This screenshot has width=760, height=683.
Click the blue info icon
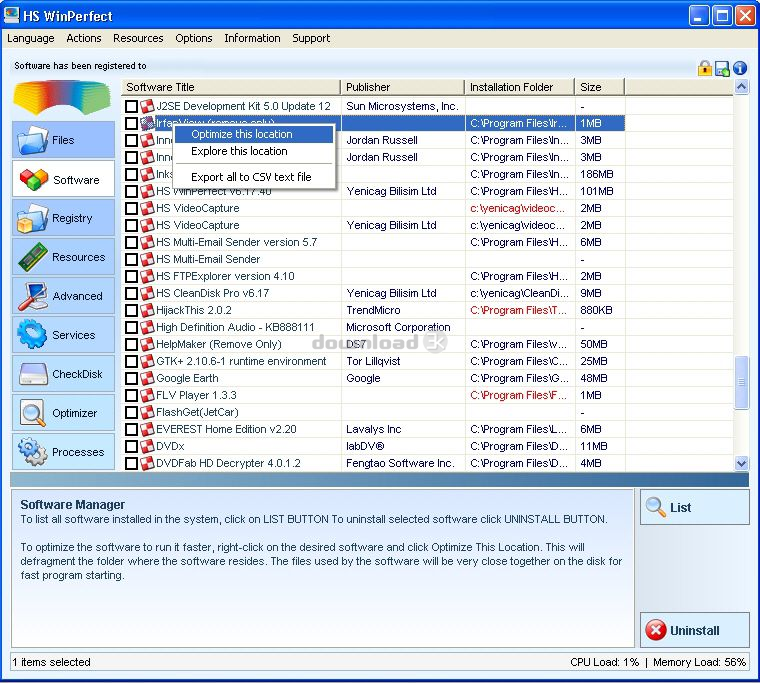click(740, 68)
